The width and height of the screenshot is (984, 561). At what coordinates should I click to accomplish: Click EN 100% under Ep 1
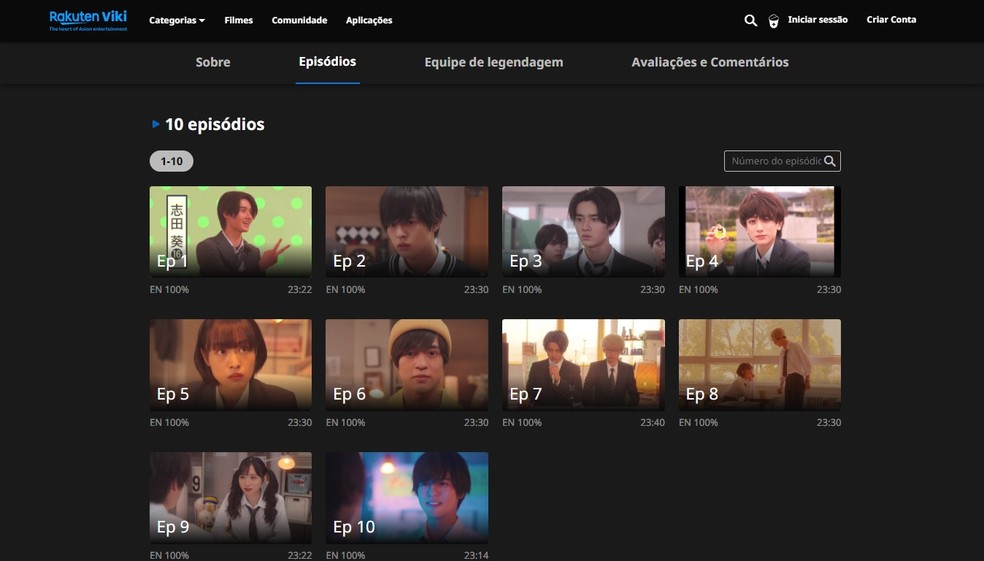pos(169,290)
